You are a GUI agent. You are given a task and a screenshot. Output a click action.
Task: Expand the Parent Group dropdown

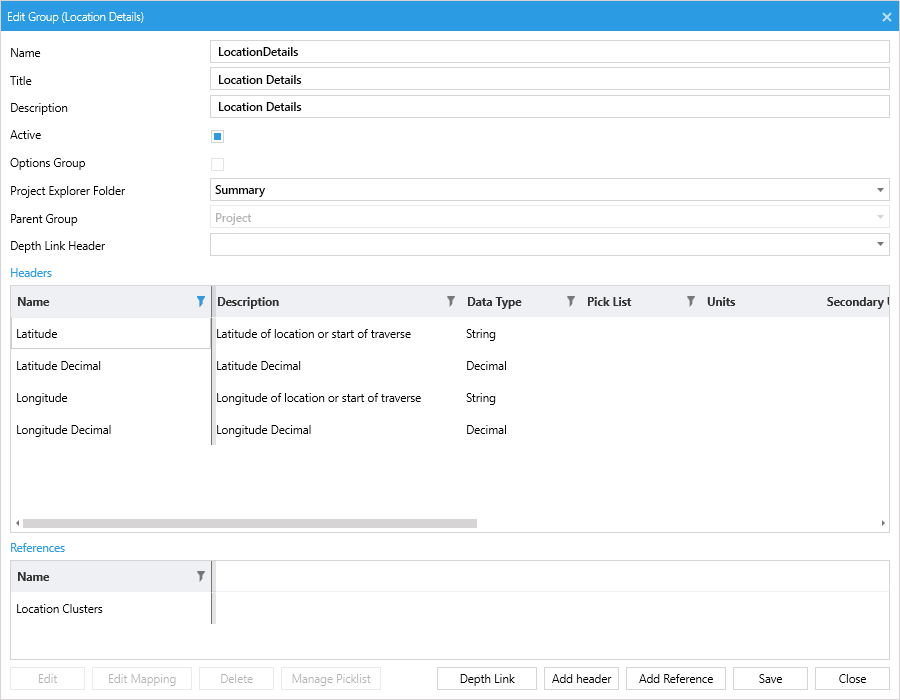pos(880,217)
